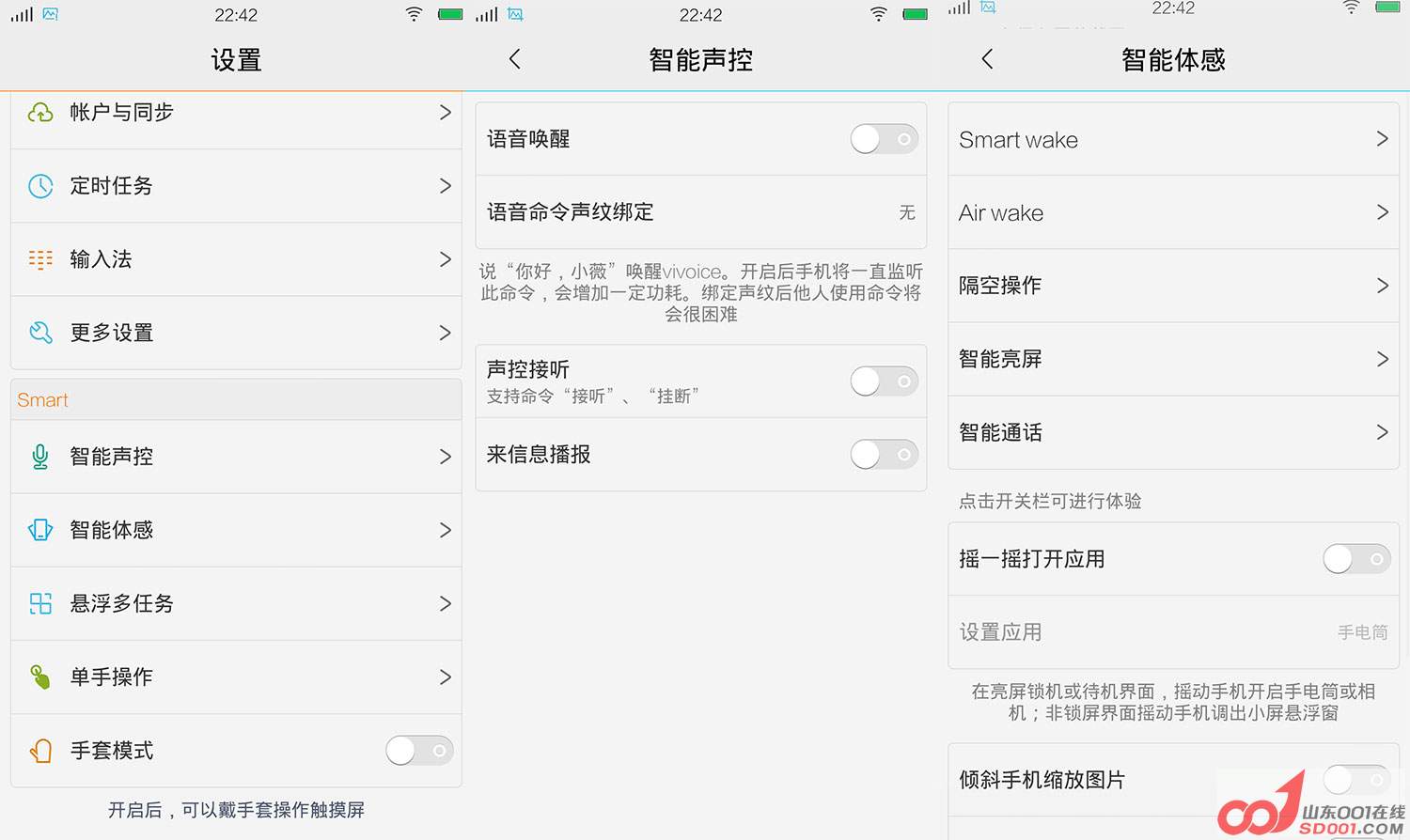Go back from the 智能声控 screen
Viewport: 1410px width, 840px height.
514,59
